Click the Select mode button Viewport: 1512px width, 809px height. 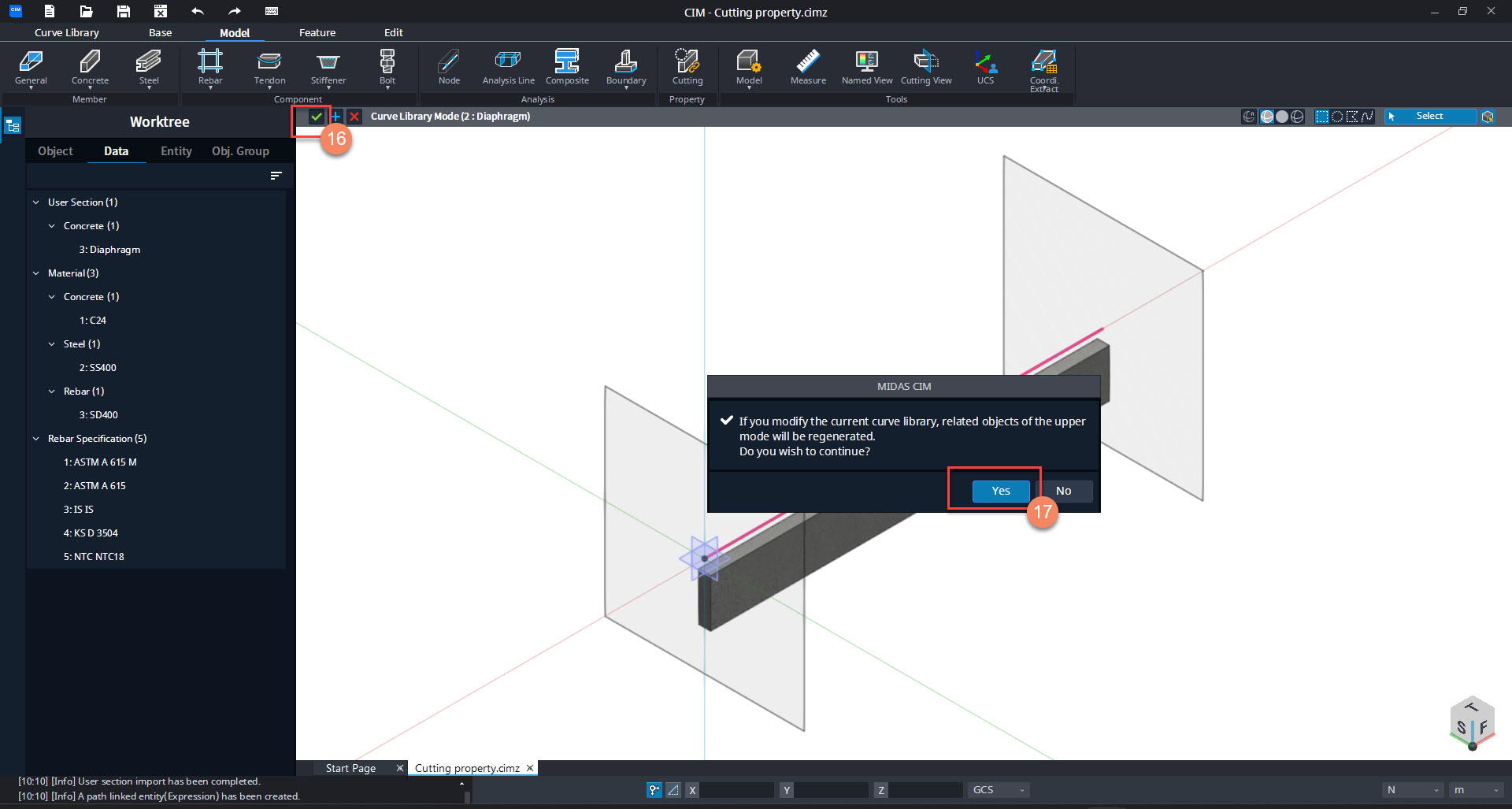pyautogui.click(x=1430, y=117)
